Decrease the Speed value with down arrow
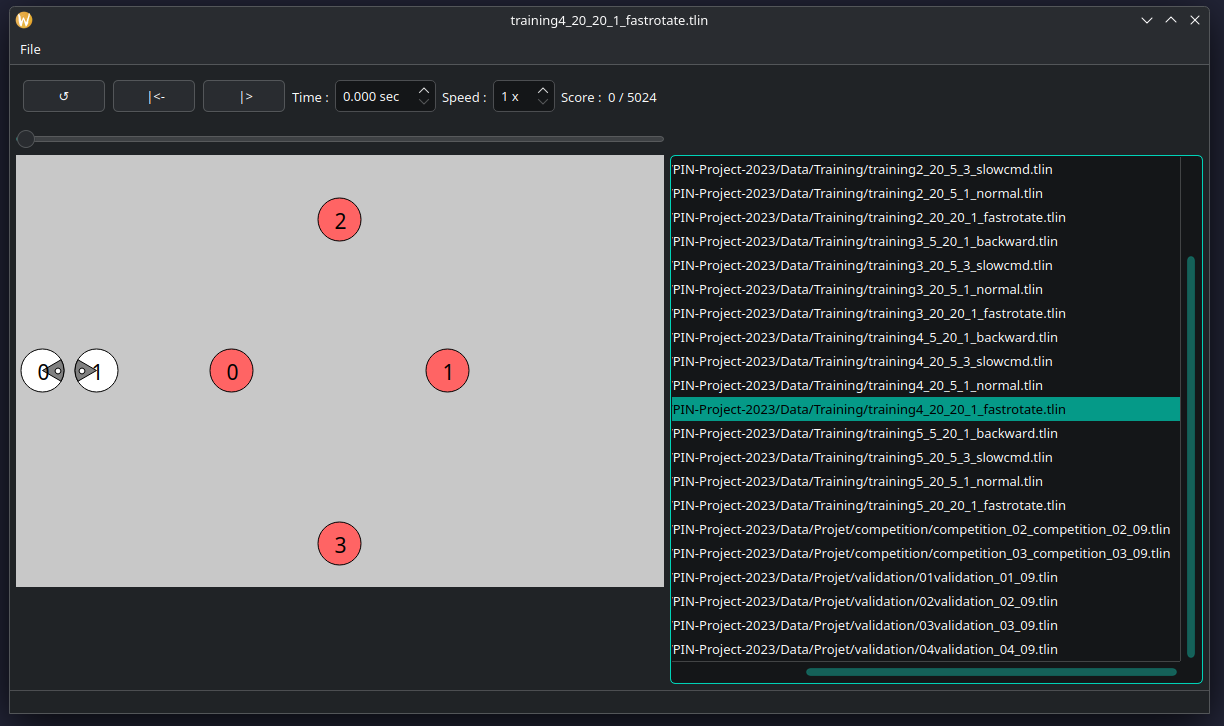This screenshot has width=1224, height=726. (542, 102)
